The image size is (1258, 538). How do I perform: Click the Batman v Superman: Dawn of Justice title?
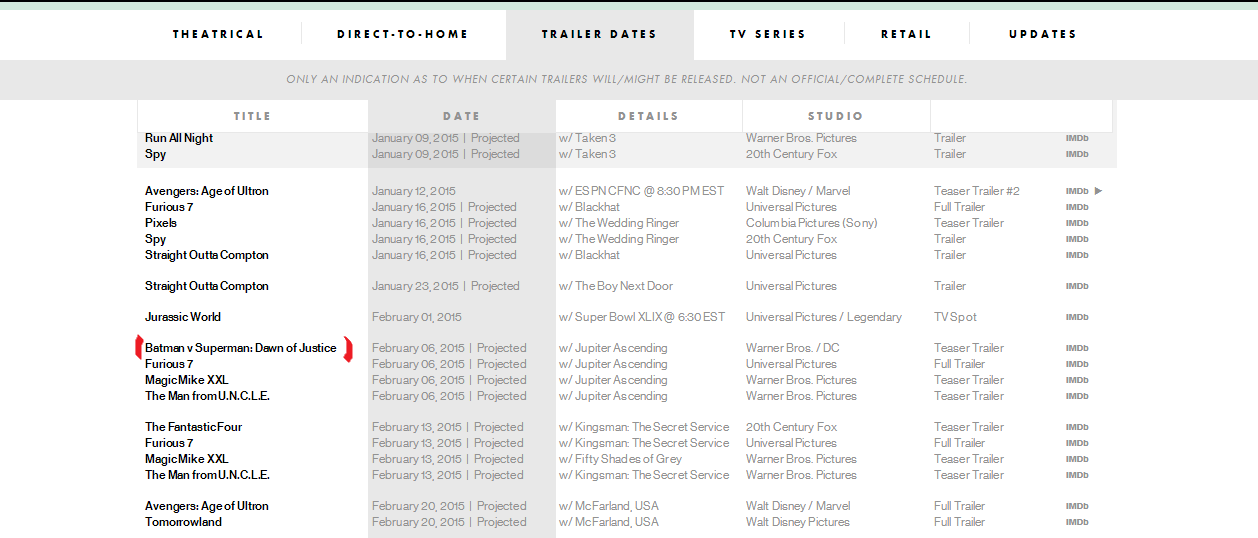(x=241, y=348)
